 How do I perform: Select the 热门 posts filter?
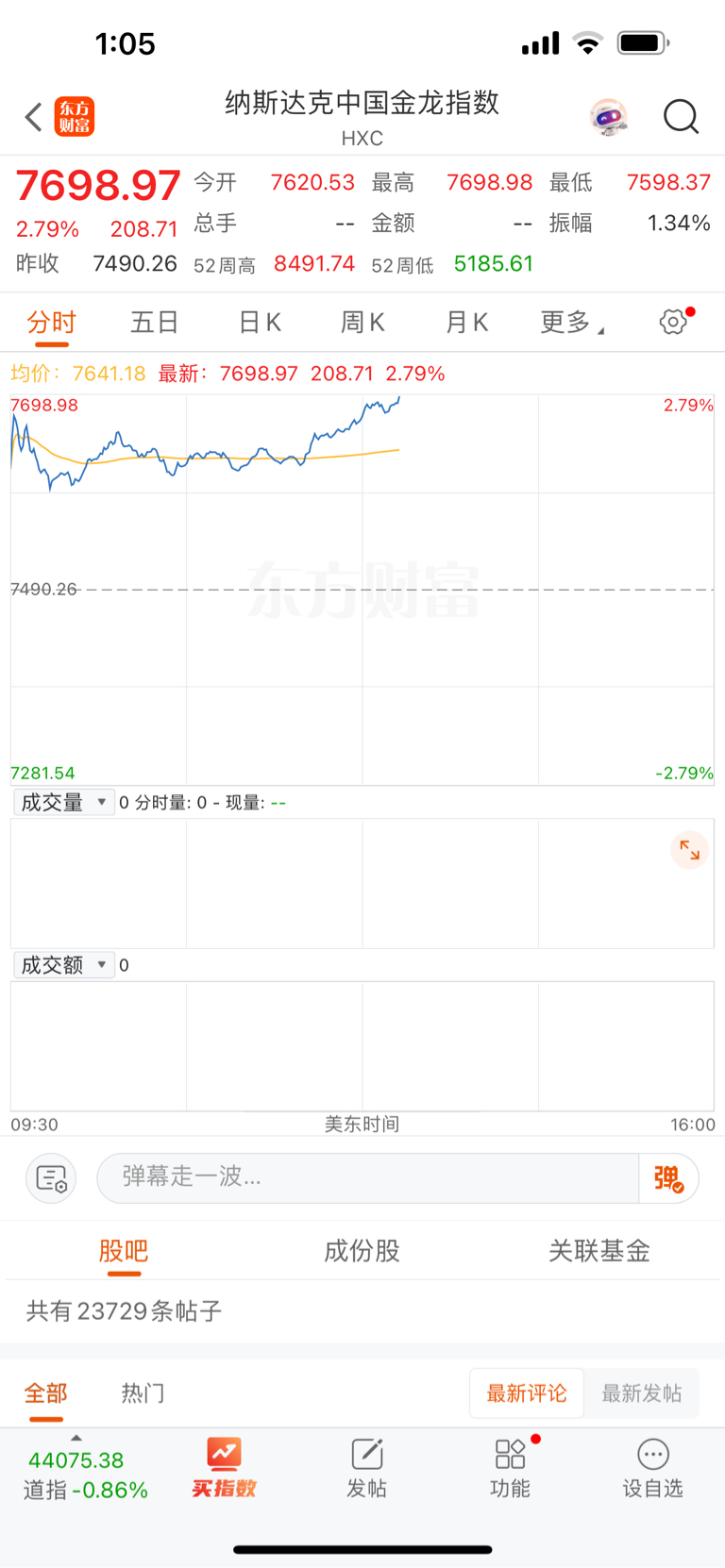tap(143, 1393)
